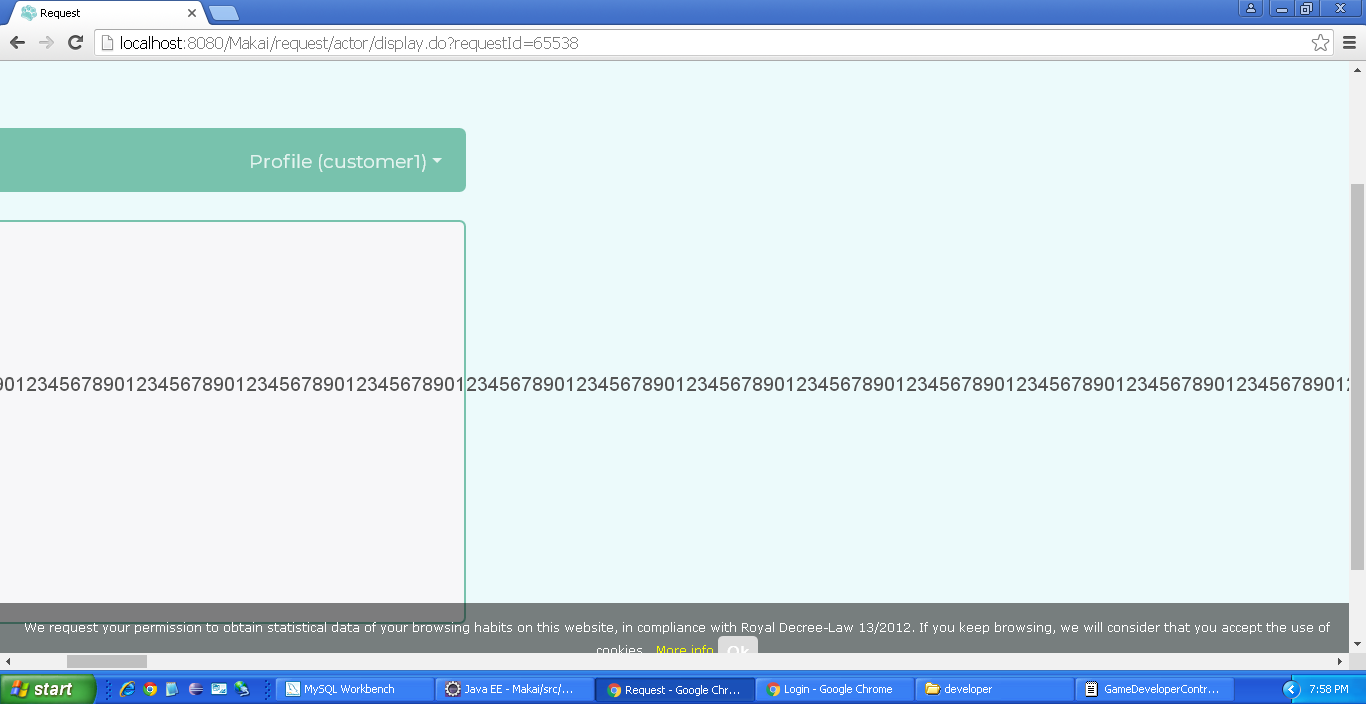Click the horizontal scrollbar right arrow

pyautogui.click(x=1341, y=661)
